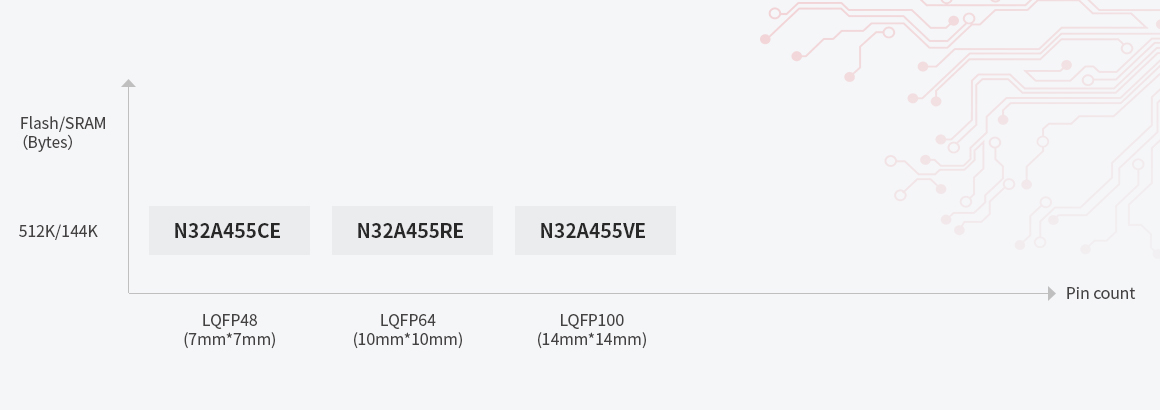Click the Flash/SRAM axis title
This screenshot has width=1160, height=410.
click(63, 124)
